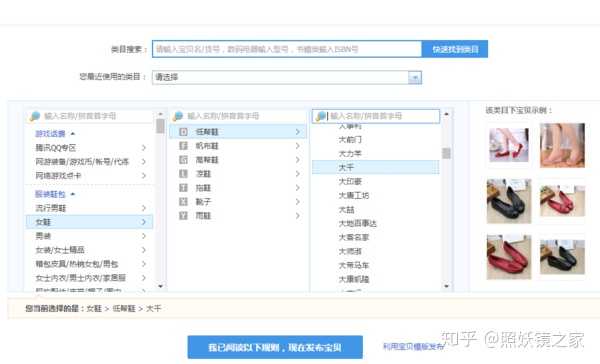Screen dimensions: 600x364
Task: Click the down arrow of the brand list scrollbar
Action: click(446, 286)
